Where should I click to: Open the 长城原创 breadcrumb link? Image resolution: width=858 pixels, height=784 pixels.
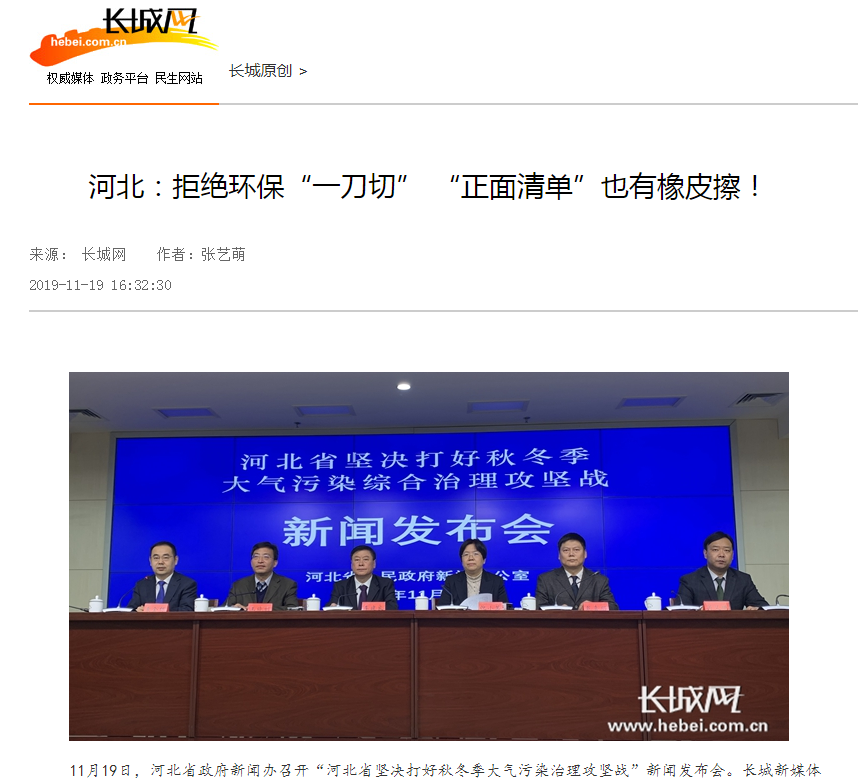point(260,71)
